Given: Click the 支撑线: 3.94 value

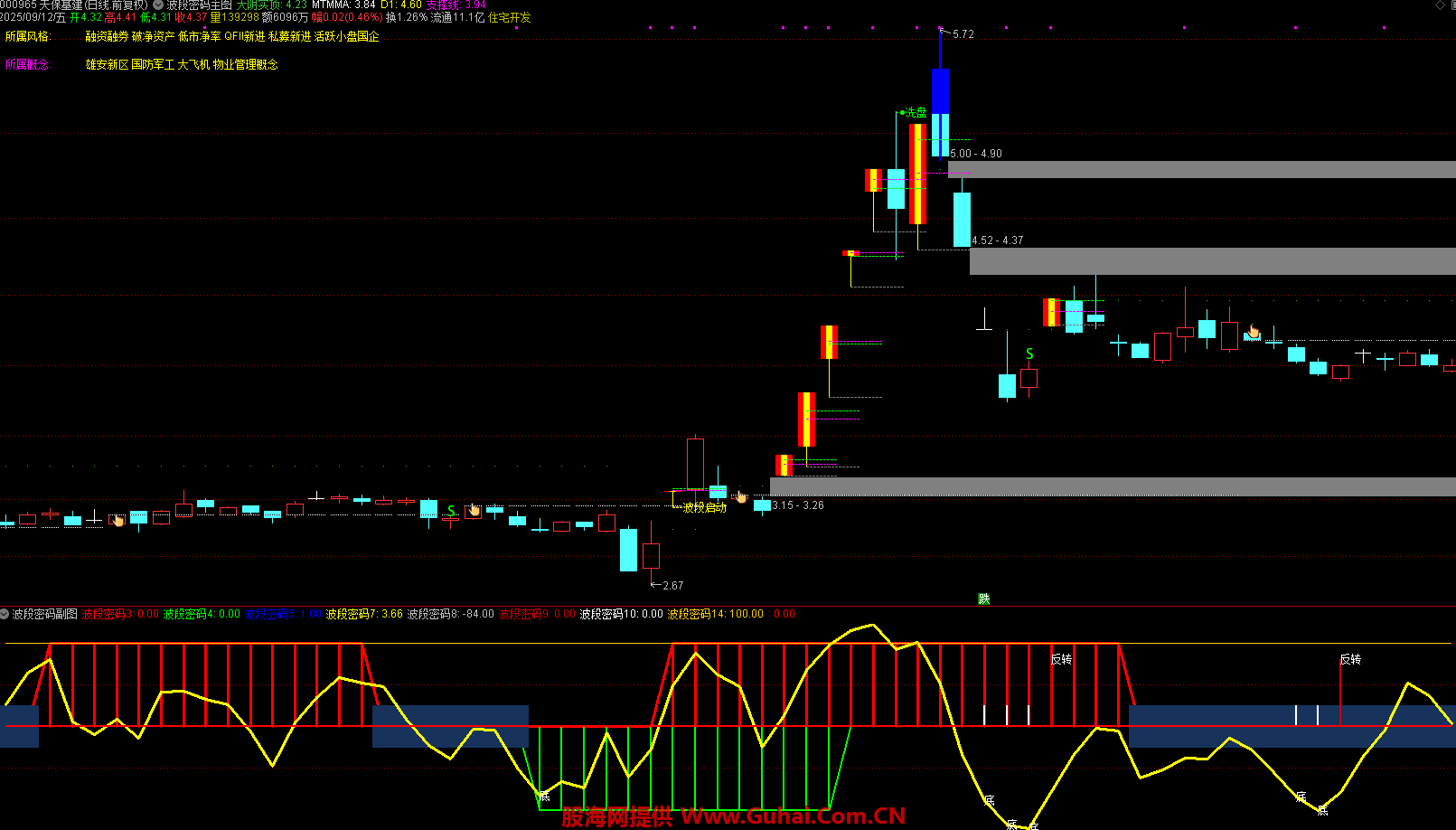Looking at the screenshot, I should click(x=456, y=5).
